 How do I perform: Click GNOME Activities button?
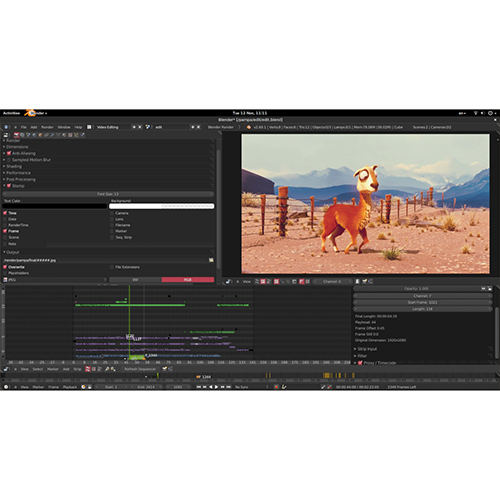point(11,113)
